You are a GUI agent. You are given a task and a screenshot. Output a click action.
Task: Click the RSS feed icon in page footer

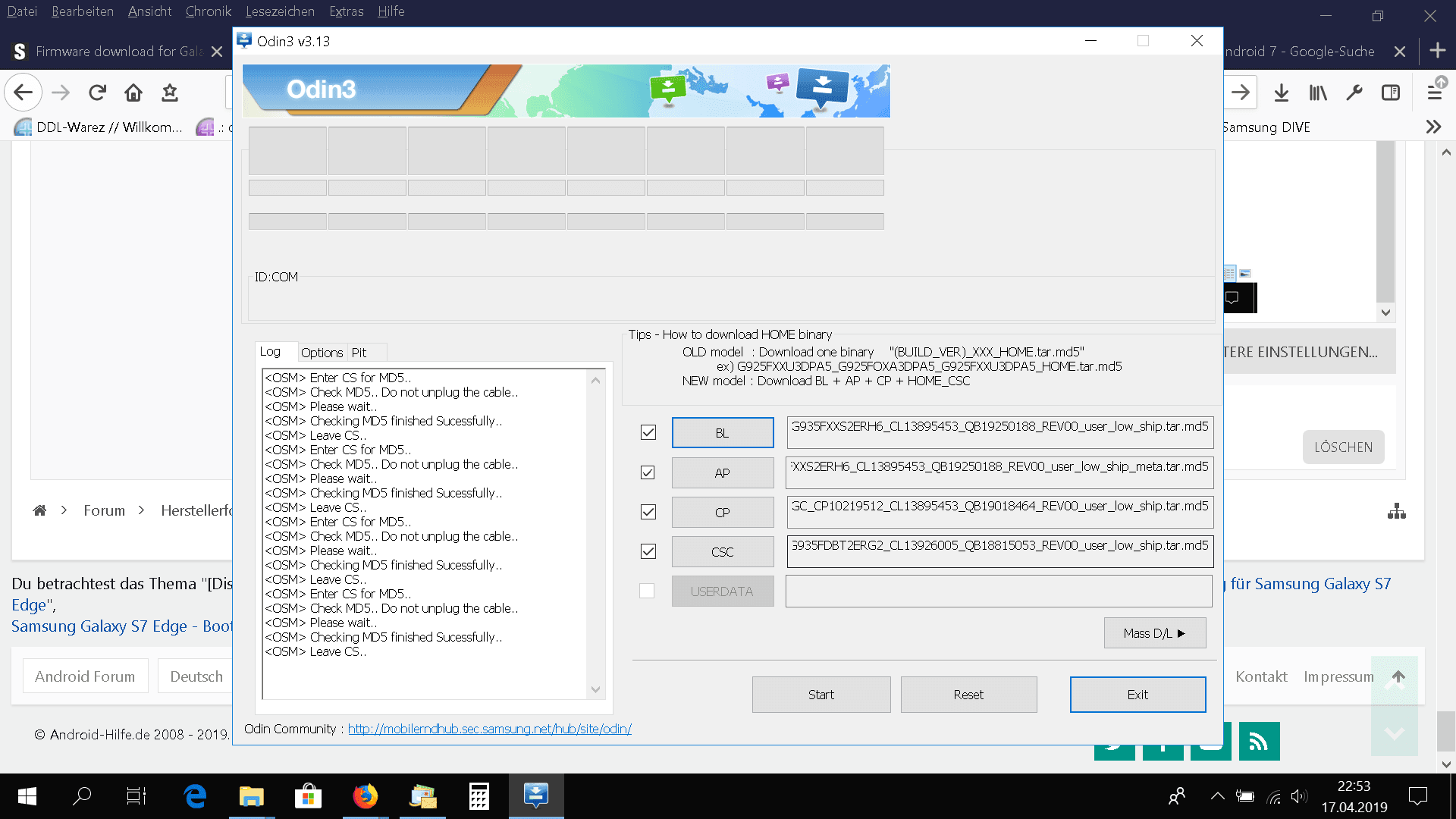pyautogui.click(x=1259, y=741)
